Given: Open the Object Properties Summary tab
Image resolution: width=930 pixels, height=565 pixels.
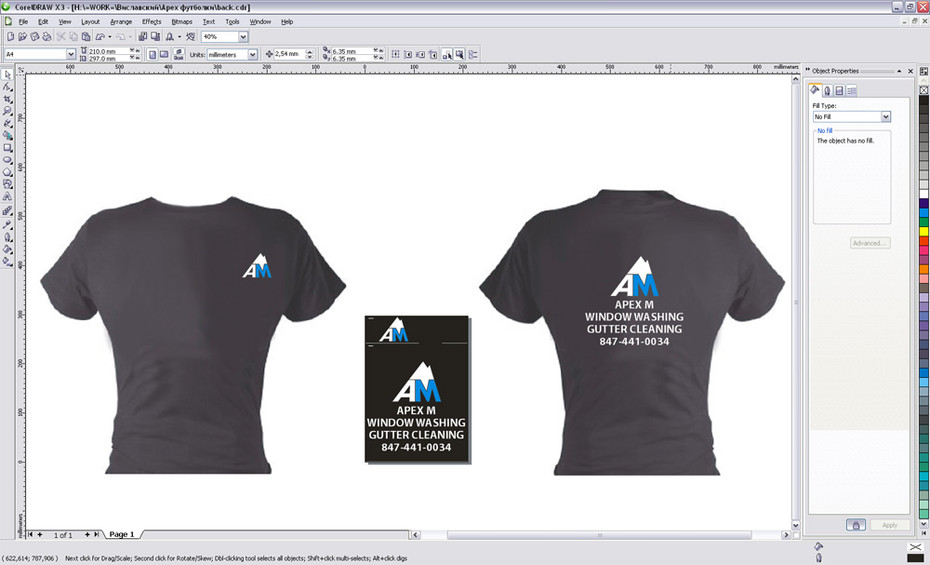Looking at the screenshot, I should 852,91.
